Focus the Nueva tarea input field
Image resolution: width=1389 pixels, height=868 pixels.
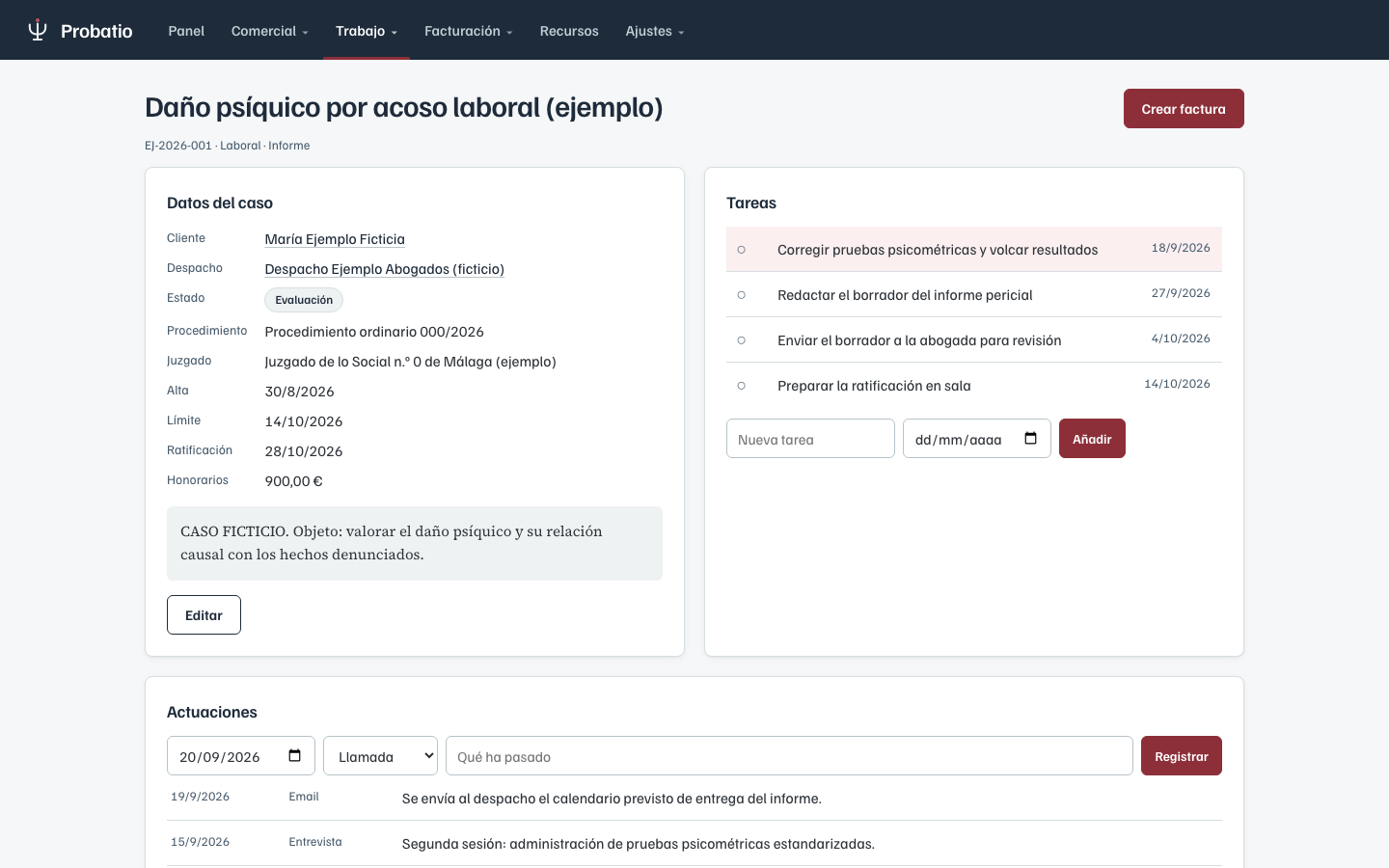810,439
